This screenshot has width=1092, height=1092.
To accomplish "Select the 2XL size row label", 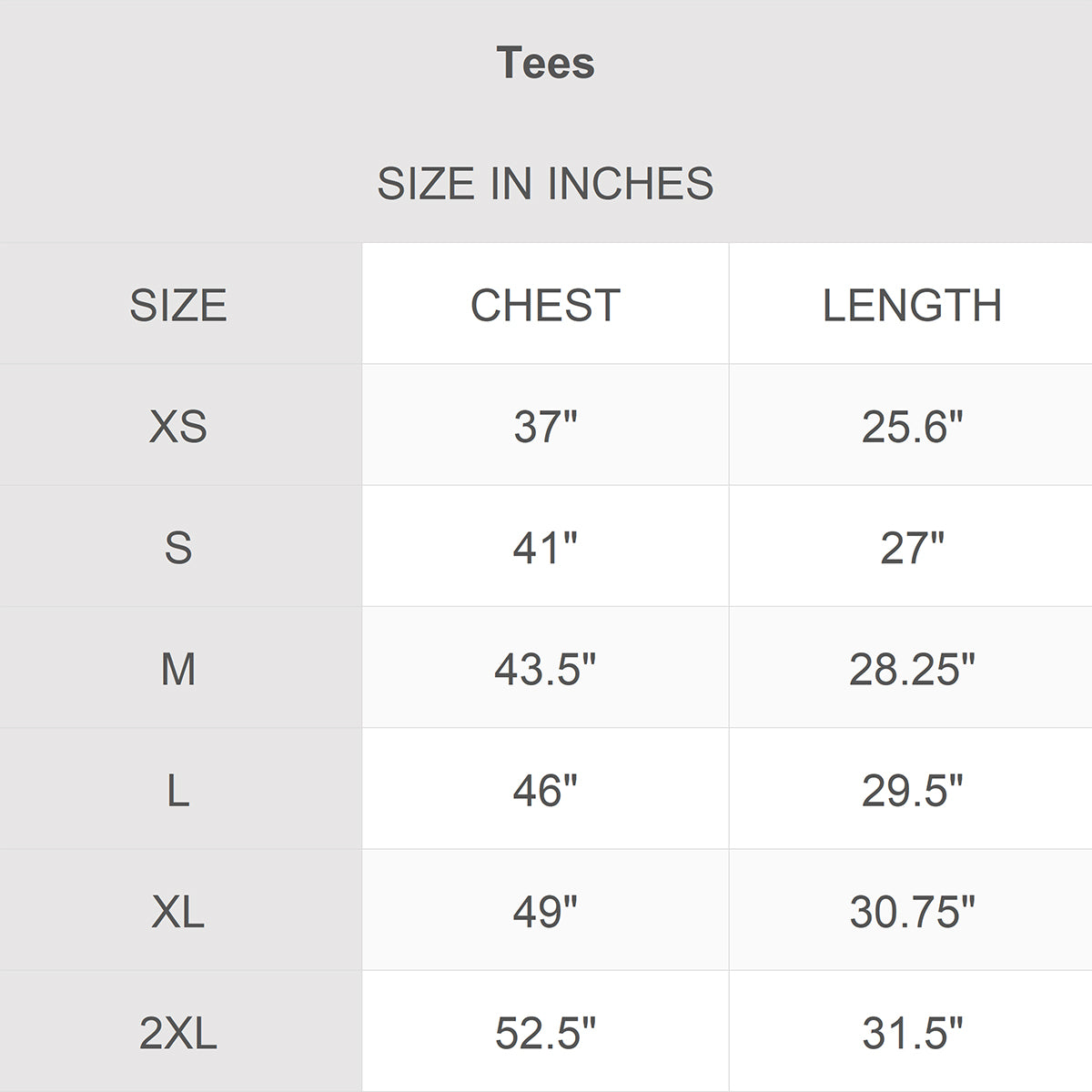I will [178, 1033].
